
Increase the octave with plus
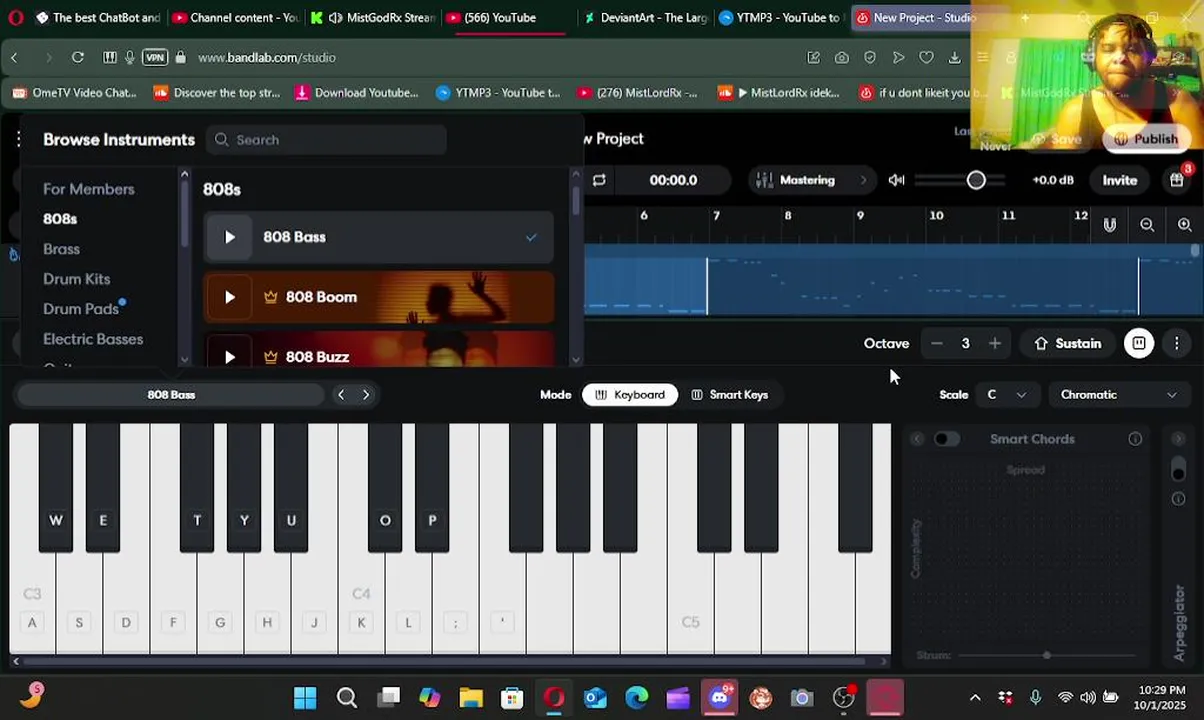click(994, 343)
